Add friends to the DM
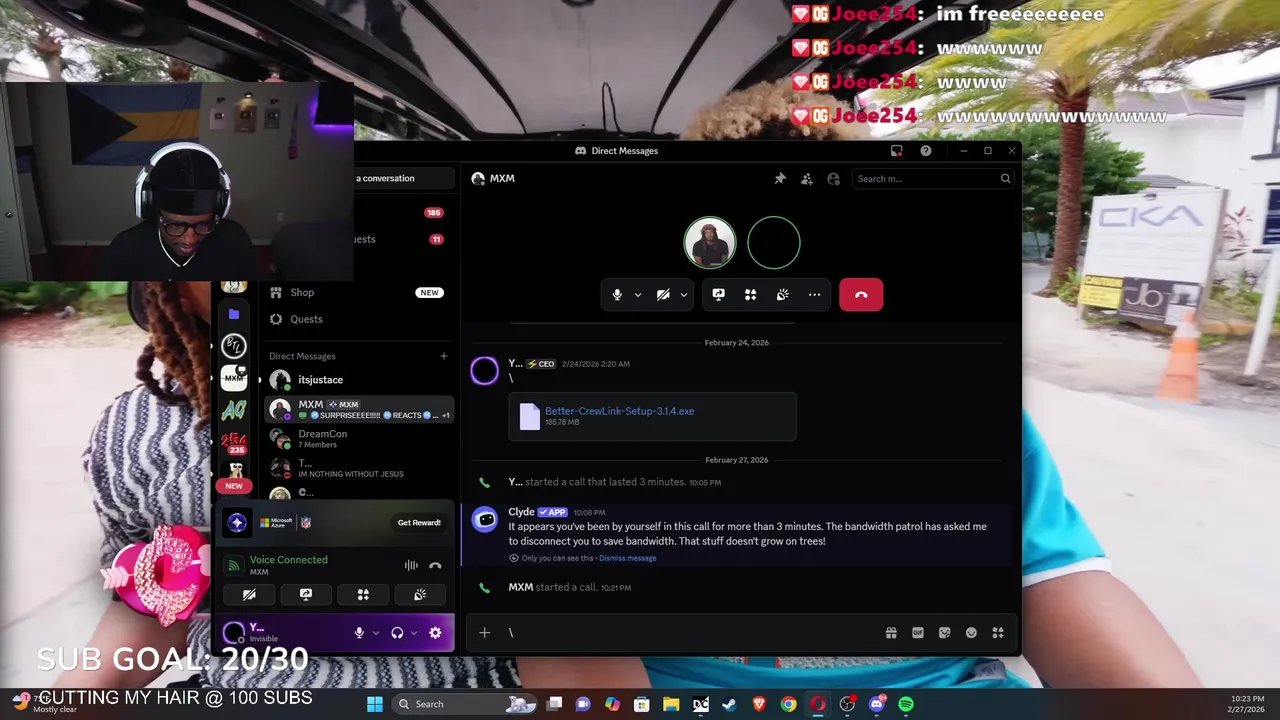The height and width of the screenshot is (720, 1280). [807, 179]
